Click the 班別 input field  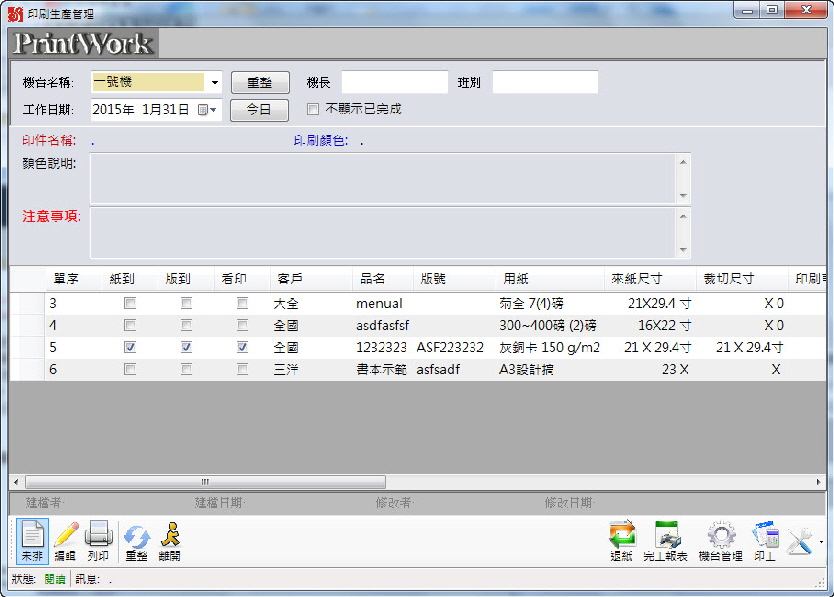click(545, 82)
